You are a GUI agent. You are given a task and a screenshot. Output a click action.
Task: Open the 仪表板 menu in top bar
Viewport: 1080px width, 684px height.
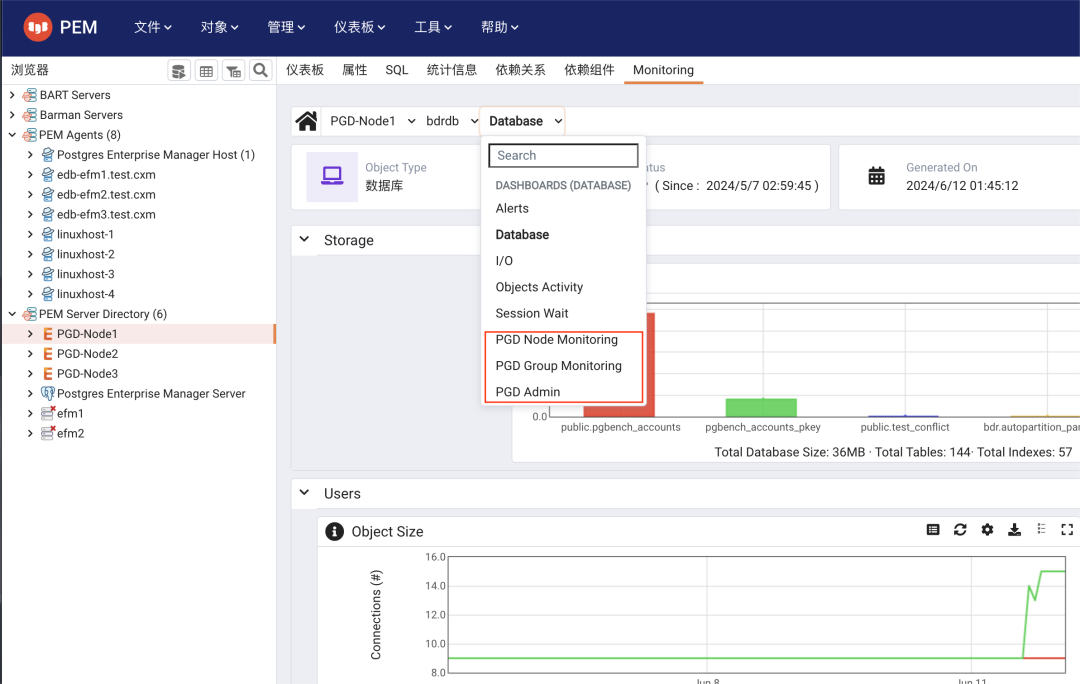pos(360,27)
